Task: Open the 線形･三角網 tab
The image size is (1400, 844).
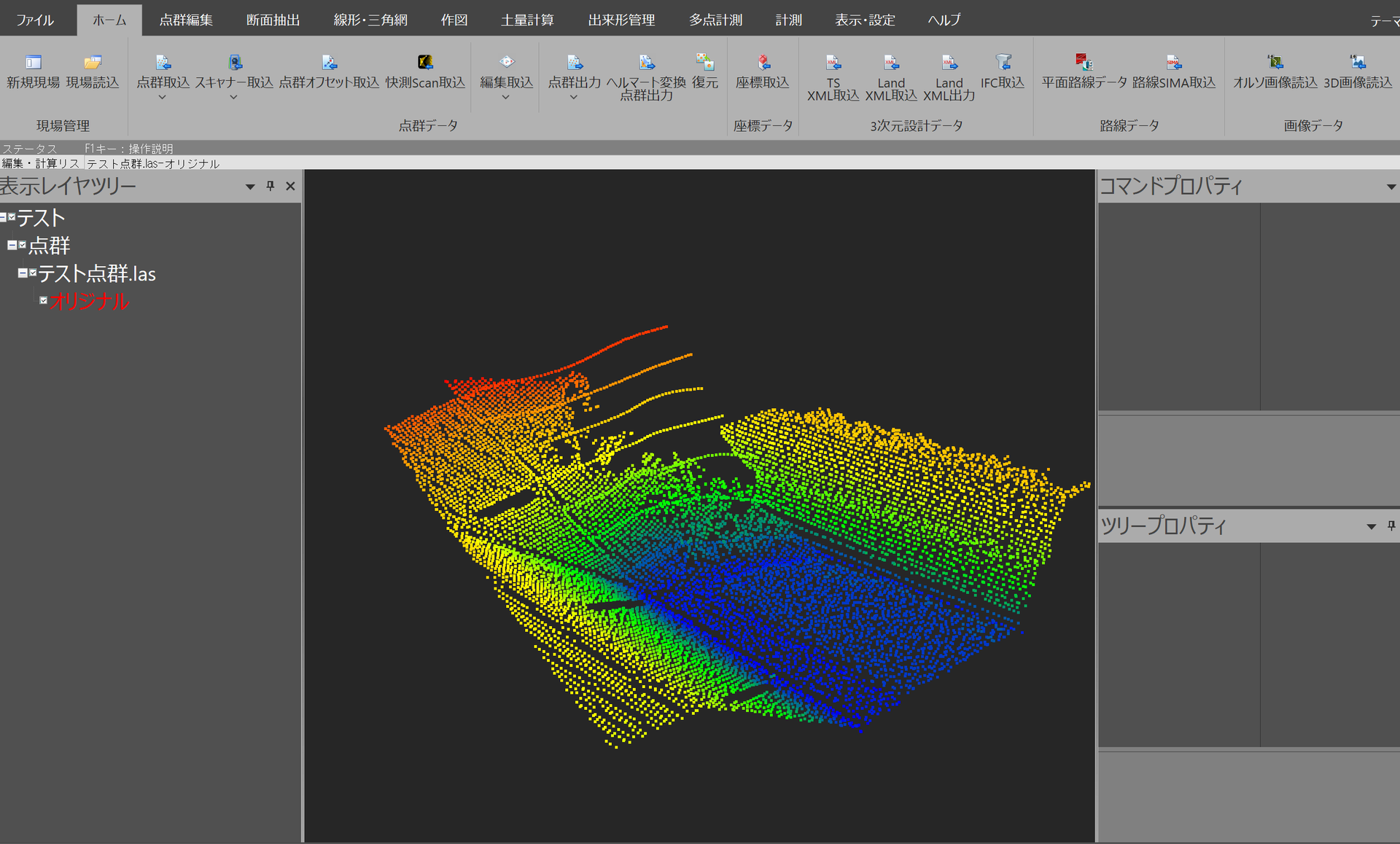Action: (x=370, y=20)
